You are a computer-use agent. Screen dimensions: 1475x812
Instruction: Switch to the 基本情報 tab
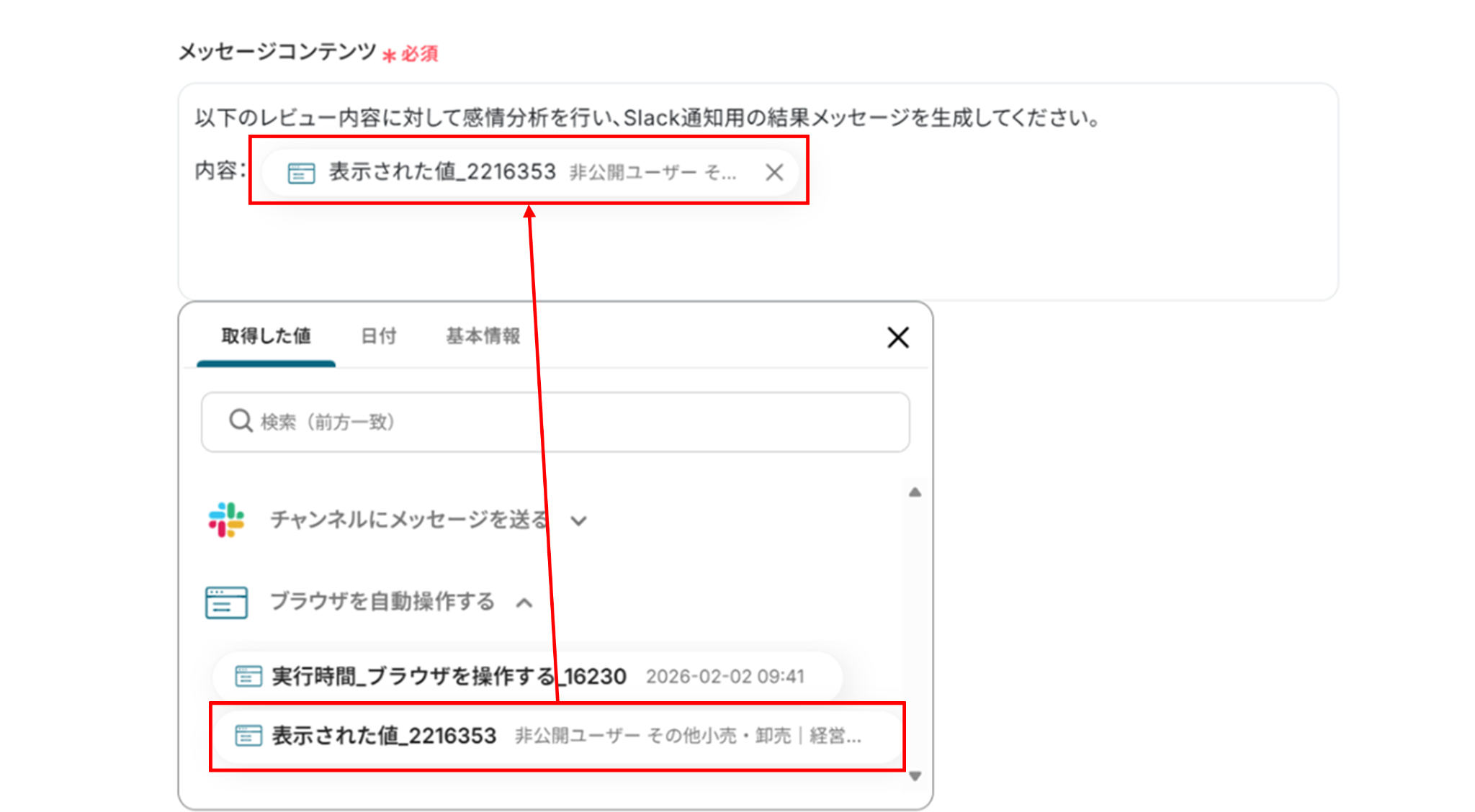point(483,336)
